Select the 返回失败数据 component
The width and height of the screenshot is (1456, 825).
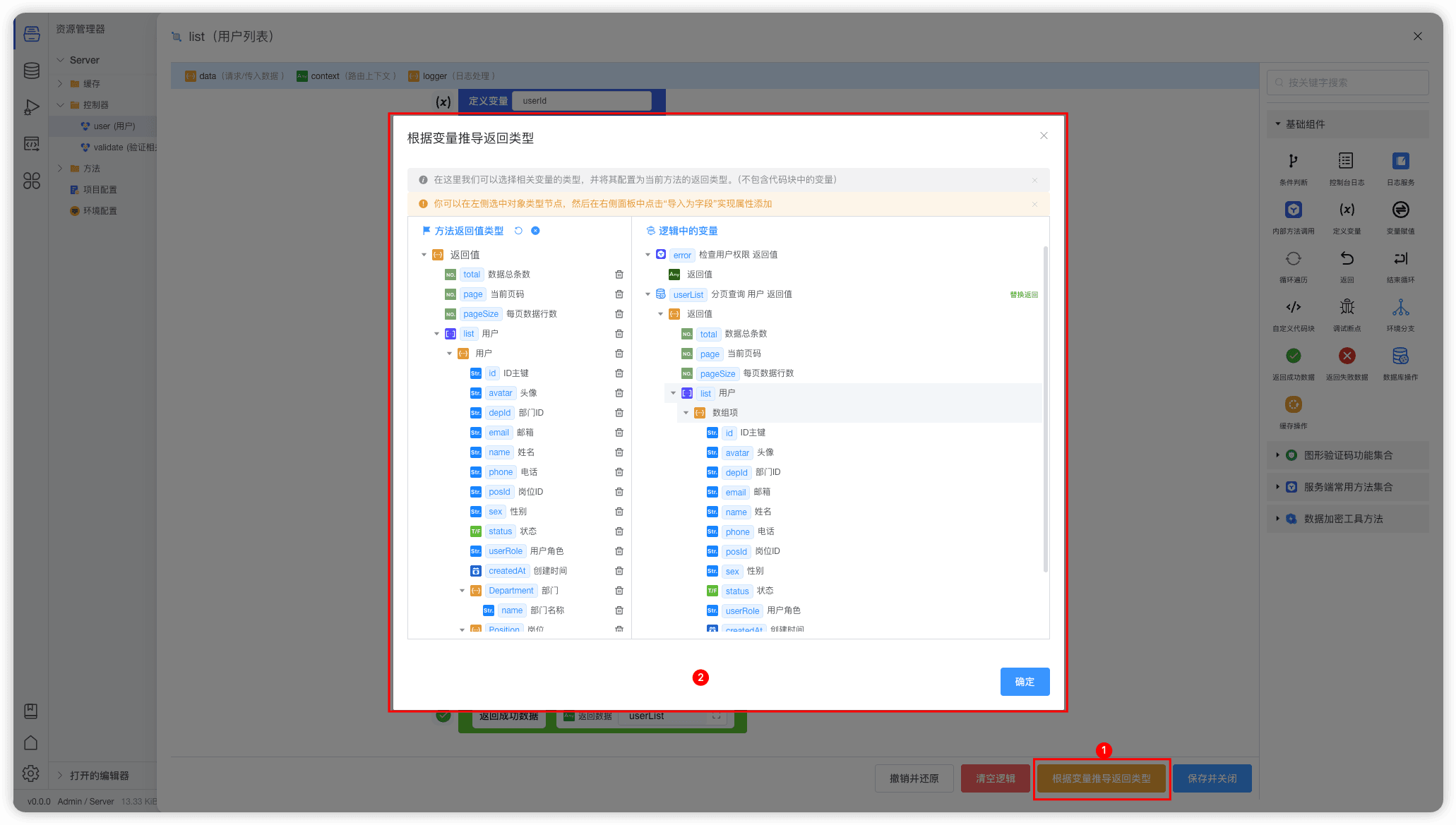point(1347,364)
